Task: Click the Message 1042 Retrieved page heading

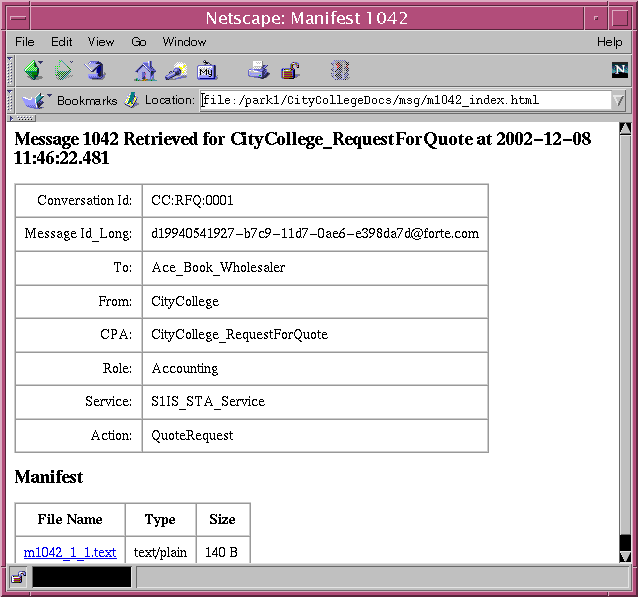Action: coord(302,148)
